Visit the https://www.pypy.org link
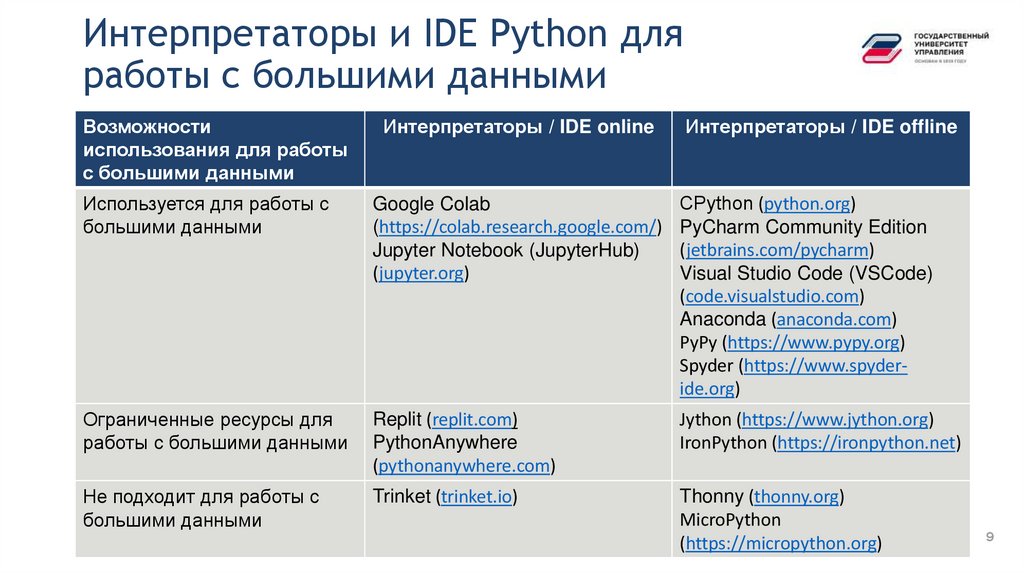 pyautogui.click(x=814, y=343)
